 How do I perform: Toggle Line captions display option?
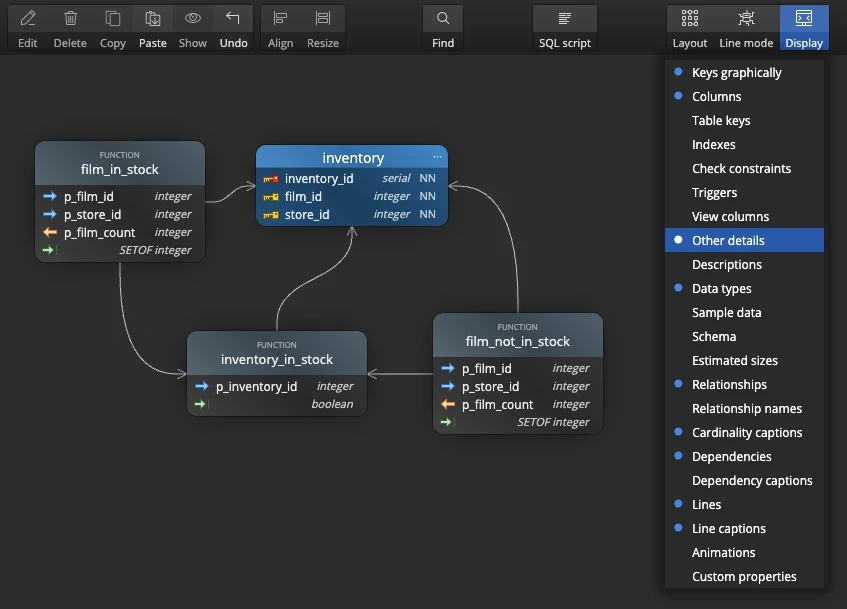point(744,528)
